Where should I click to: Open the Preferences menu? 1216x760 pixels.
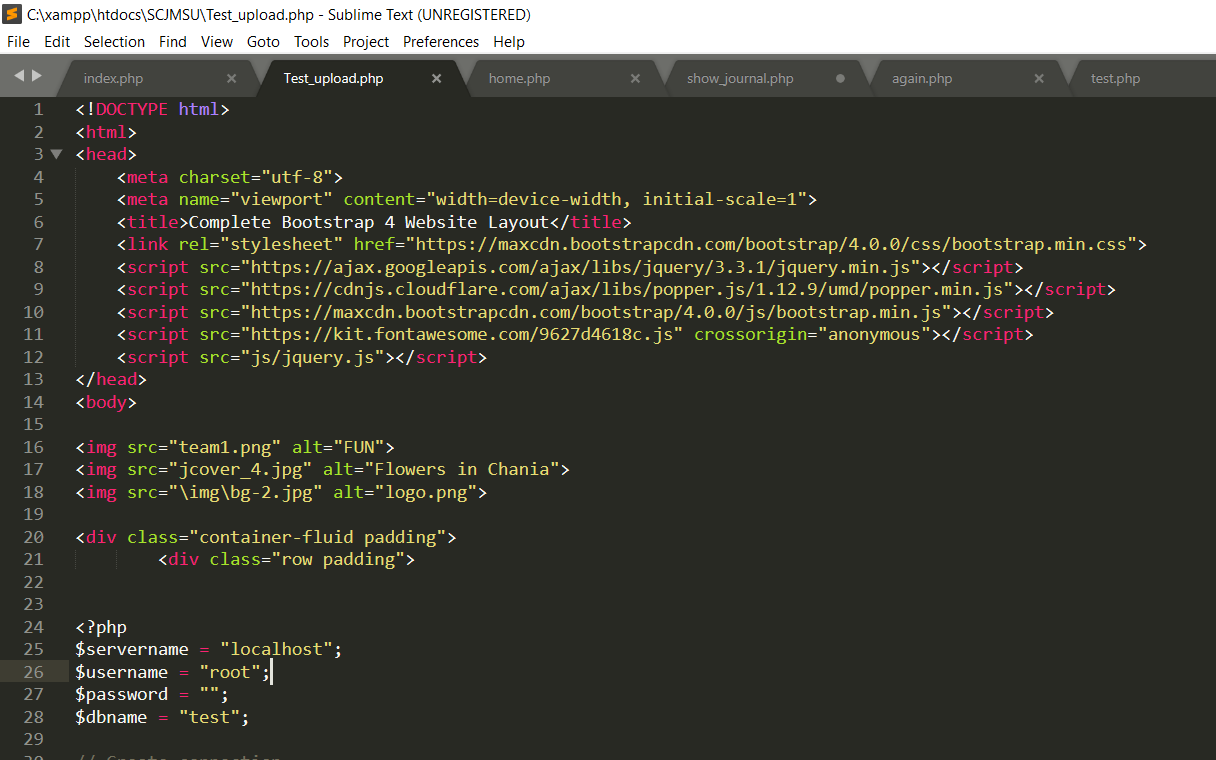441,42
